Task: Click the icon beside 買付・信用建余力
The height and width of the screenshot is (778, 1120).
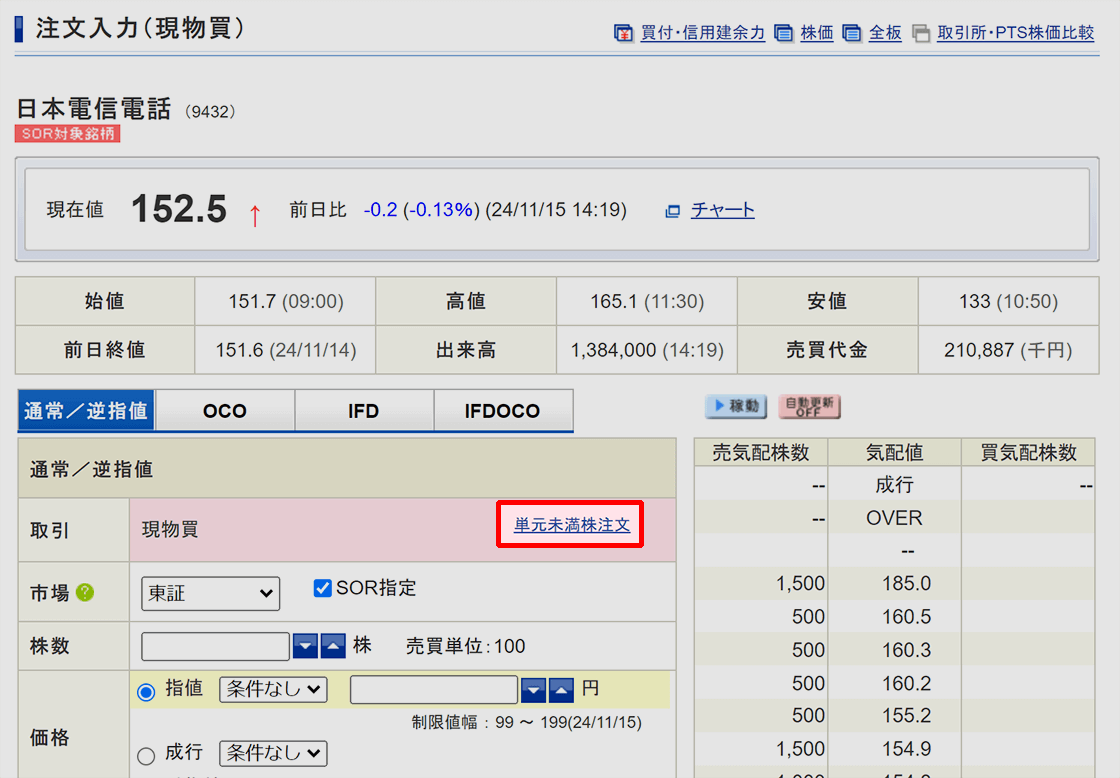Action: pyautogui.click(x=623, y=34)
